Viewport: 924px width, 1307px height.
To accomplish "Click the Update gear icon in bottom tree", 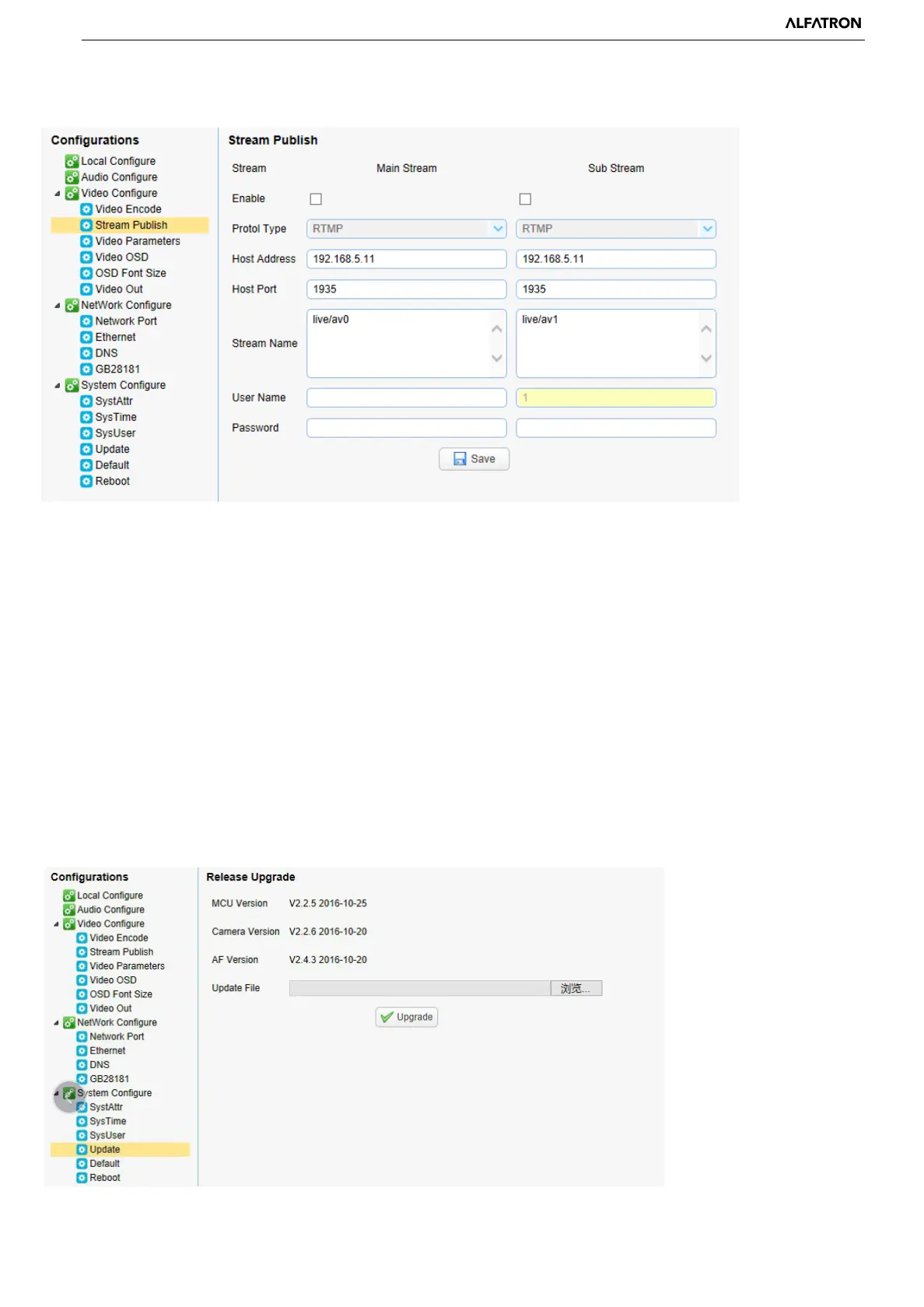I will (82, 1150).
